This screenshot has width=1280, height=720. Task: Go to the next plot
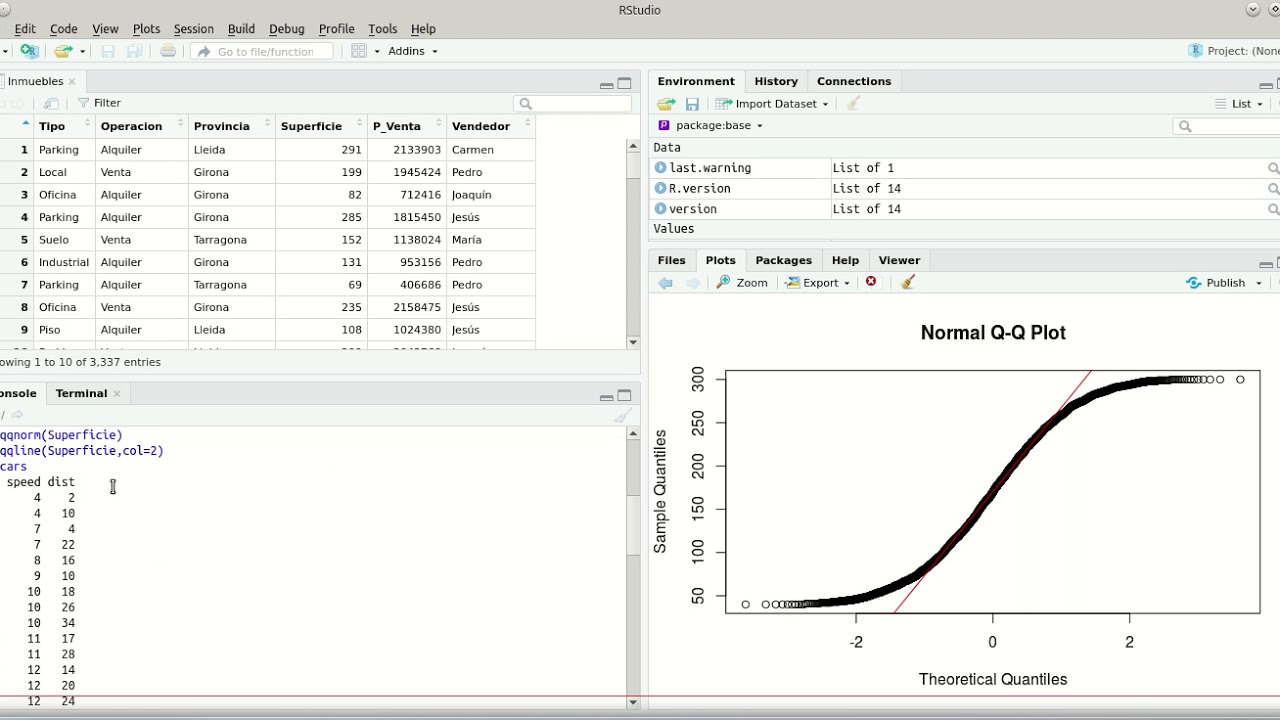693,283
